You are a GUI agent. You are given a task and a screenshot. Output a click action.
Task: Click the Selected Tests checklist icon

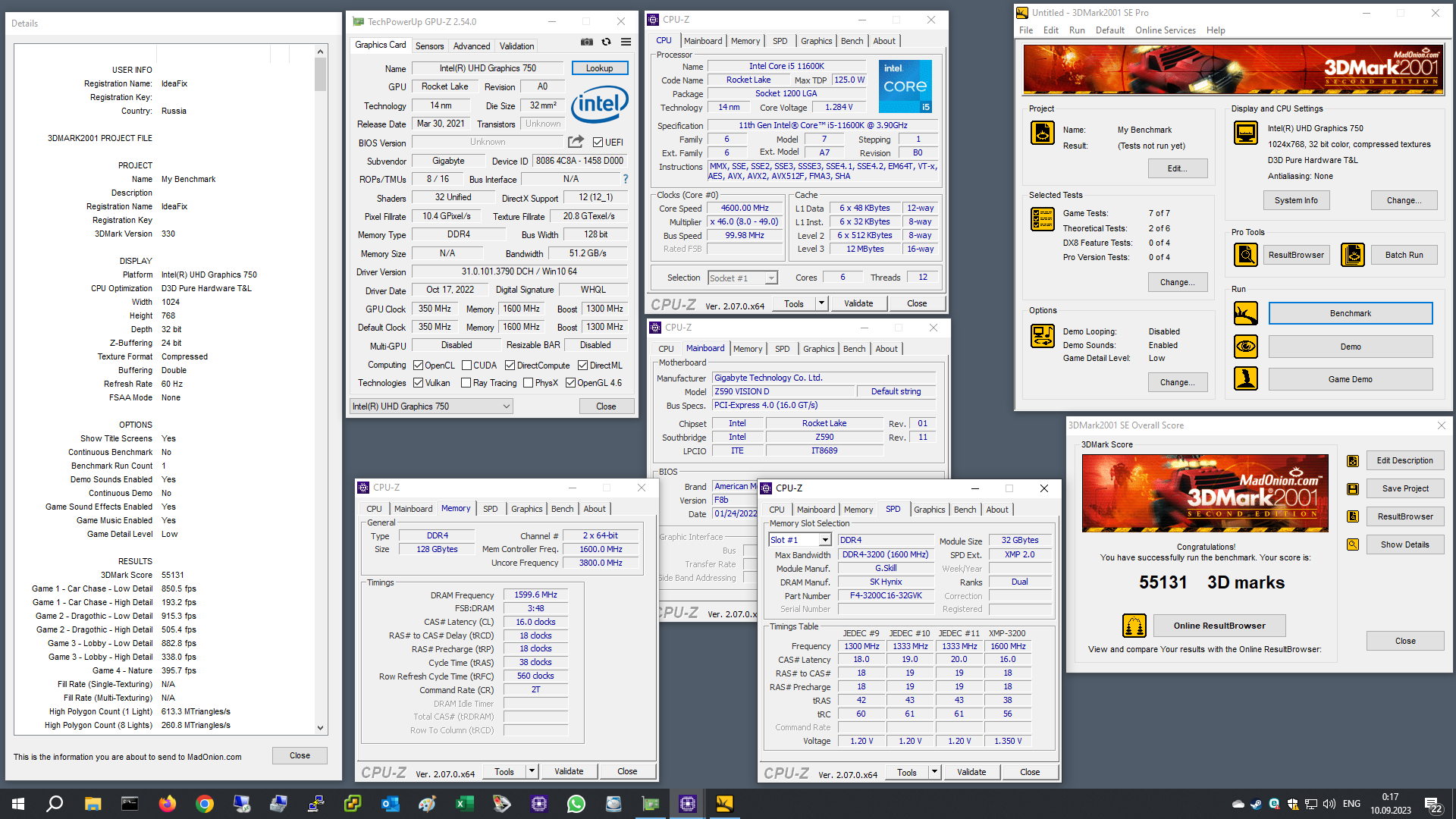(x=1043, y=219)
